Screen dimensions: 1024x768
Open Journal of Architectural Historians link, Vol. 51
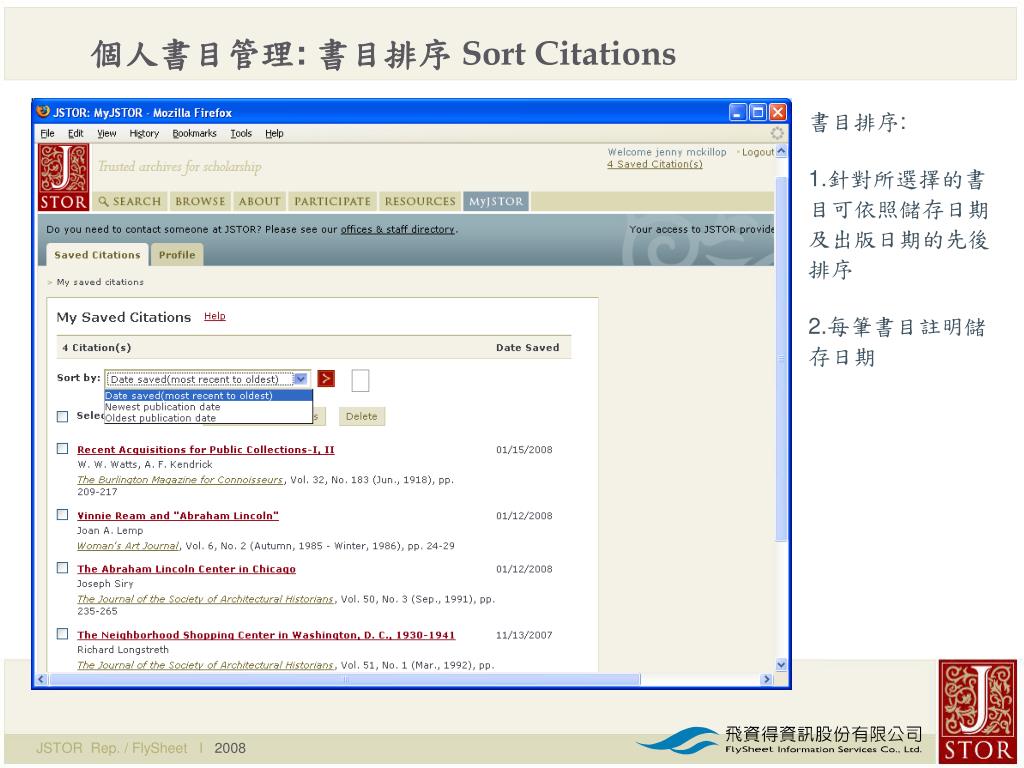[206, 665]
